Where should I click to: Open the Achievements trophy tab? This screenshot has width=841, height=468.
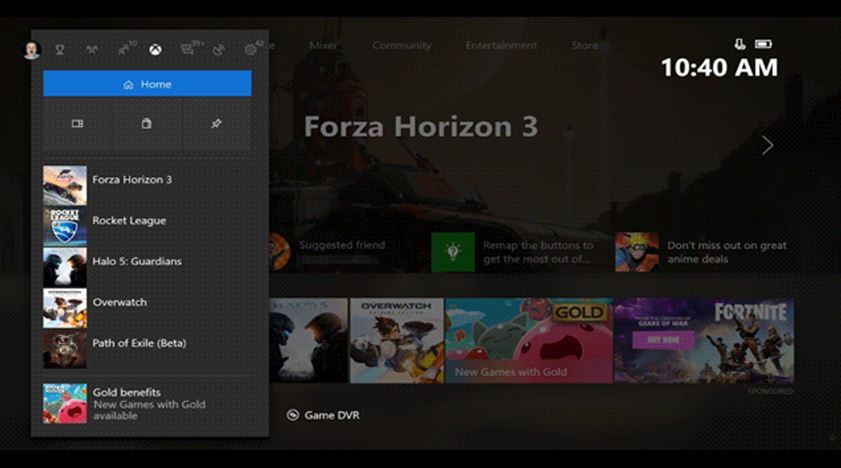(60, 50)
